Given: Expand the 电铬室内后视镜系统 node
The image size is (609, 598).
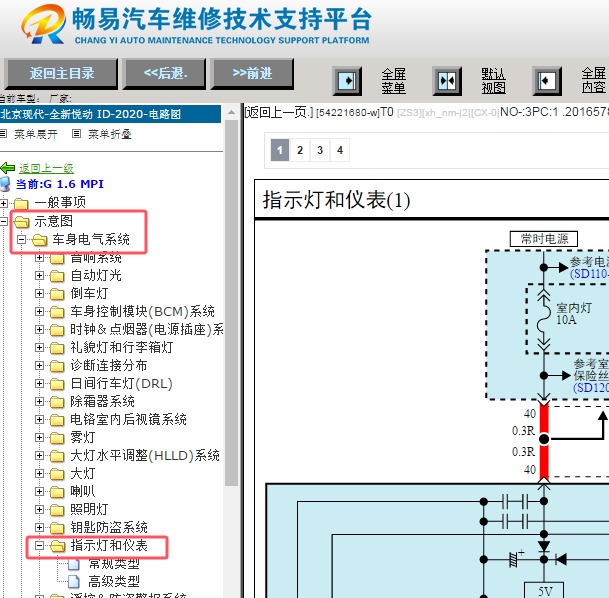Looking at the screenshot, I should point(39,419).
